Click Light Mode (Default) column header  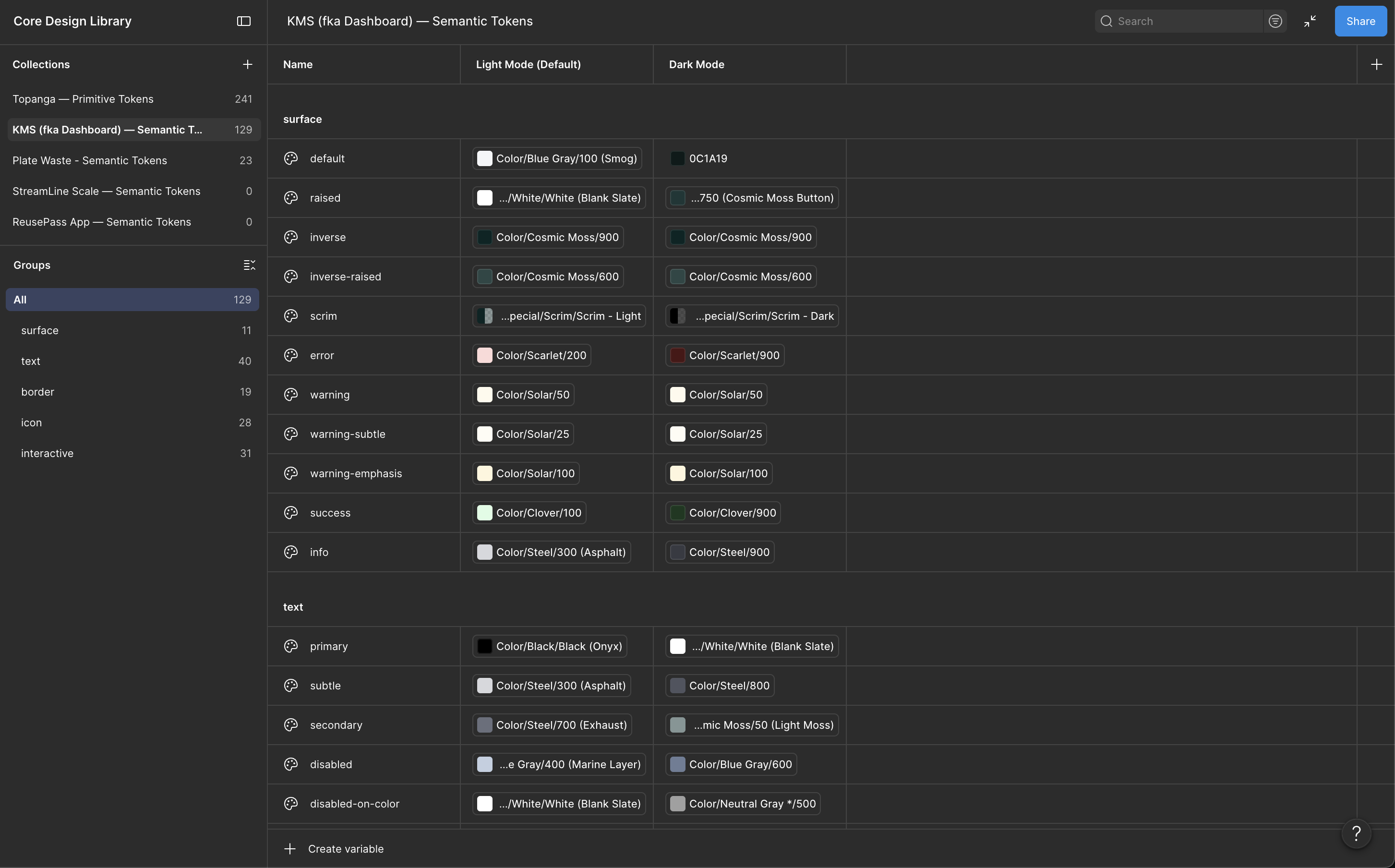528,64
